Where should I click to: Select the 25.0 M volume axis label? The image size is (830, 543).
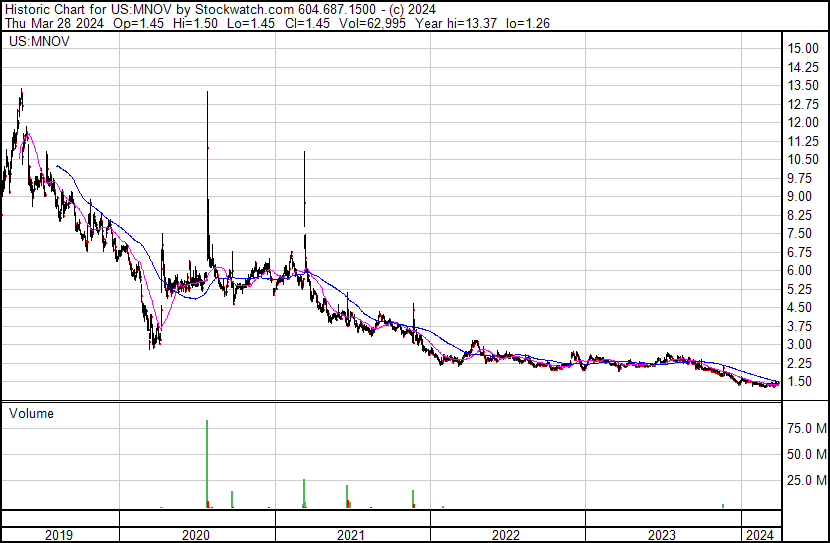point(805,480)
